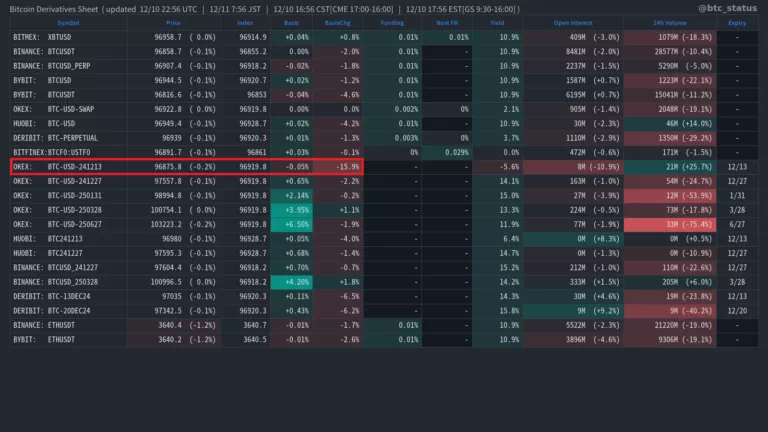The width and height of the screenshot is (768, 432).
Task: Click the 6/27 expiry cell
Action: (x=737, y=224)
